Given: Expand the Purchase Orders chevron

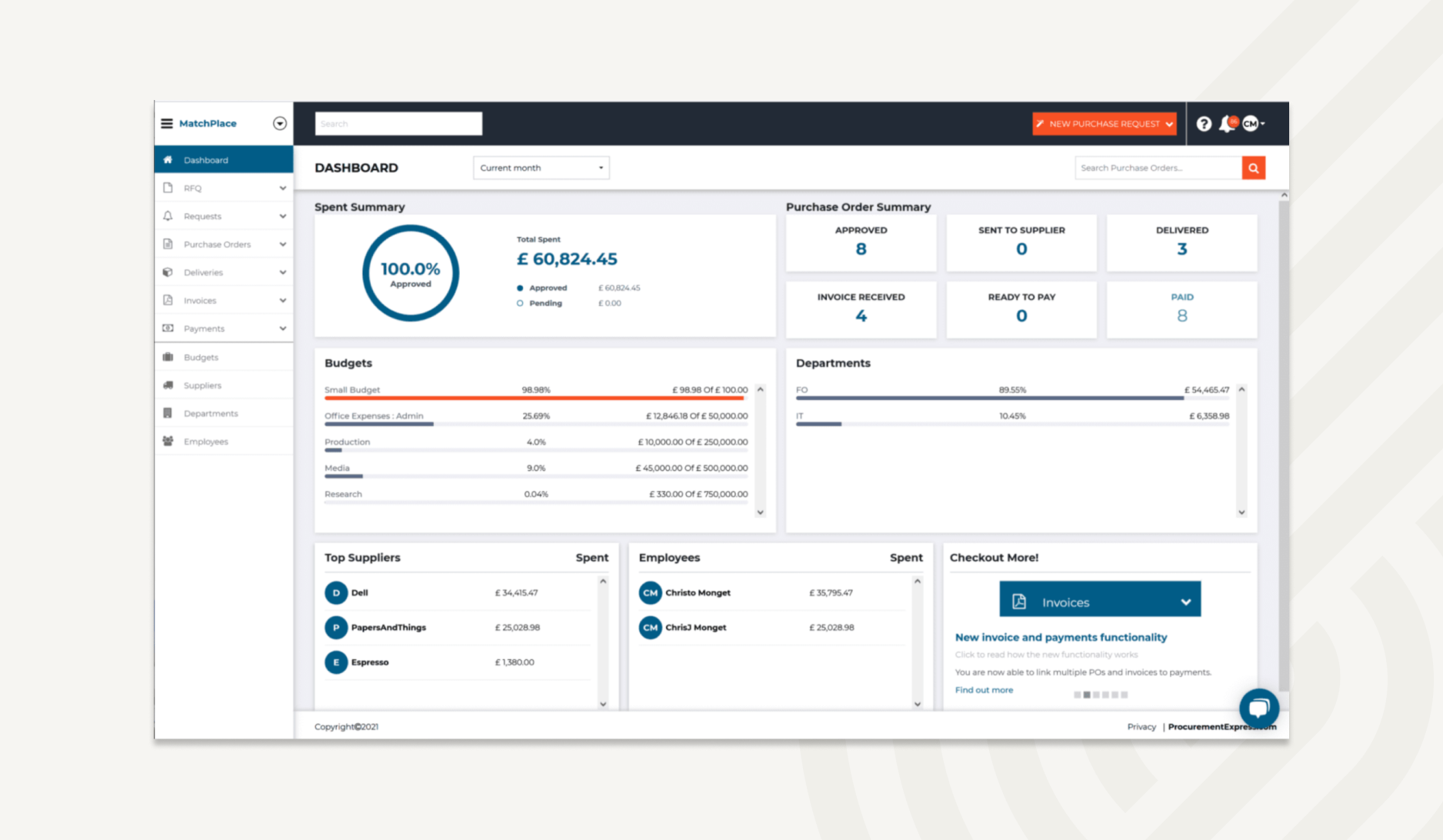Looking at the screenshot, I should (283, 244).
